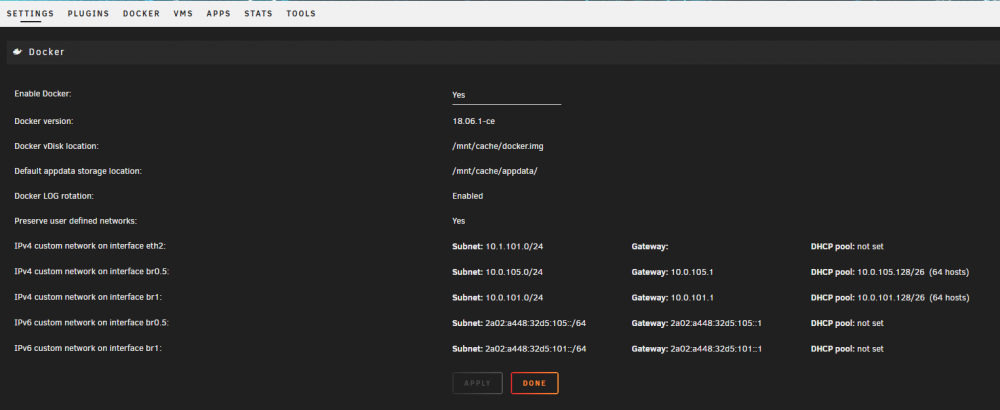Click gateway value 10.0.105.1

click(x=692, y=272)
